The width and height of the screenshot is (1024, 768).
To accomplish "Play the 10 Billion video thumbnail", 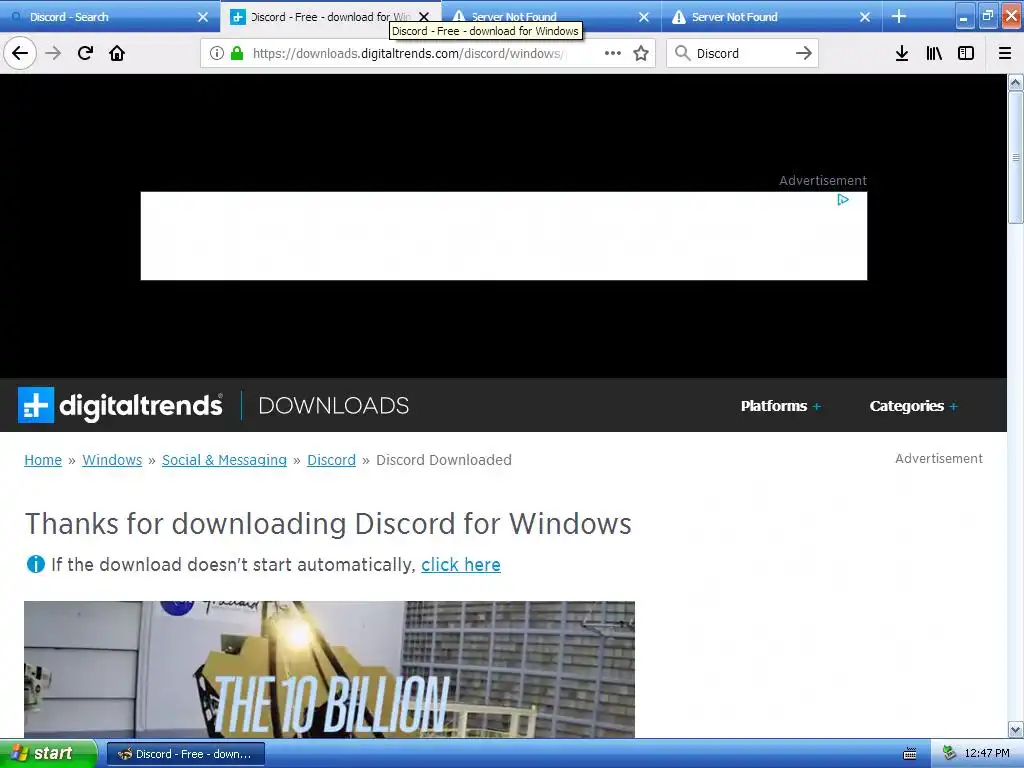I will pyautogui.click(x=329, y=669).
